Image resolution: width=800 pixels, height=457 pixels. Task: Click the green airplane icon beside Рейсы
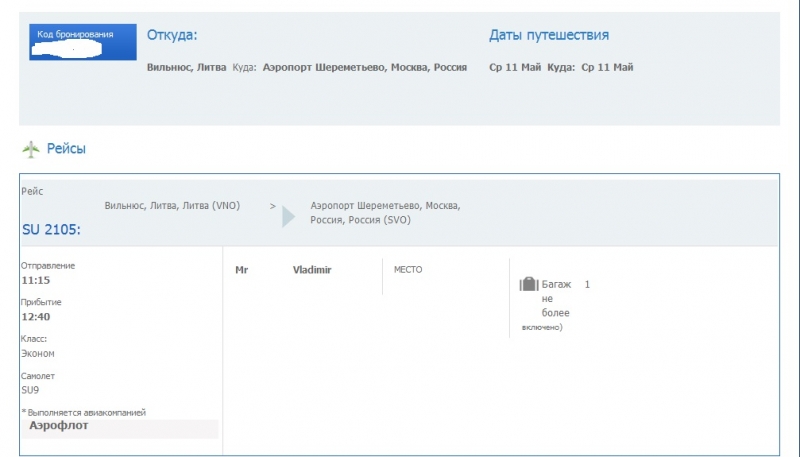31,149
